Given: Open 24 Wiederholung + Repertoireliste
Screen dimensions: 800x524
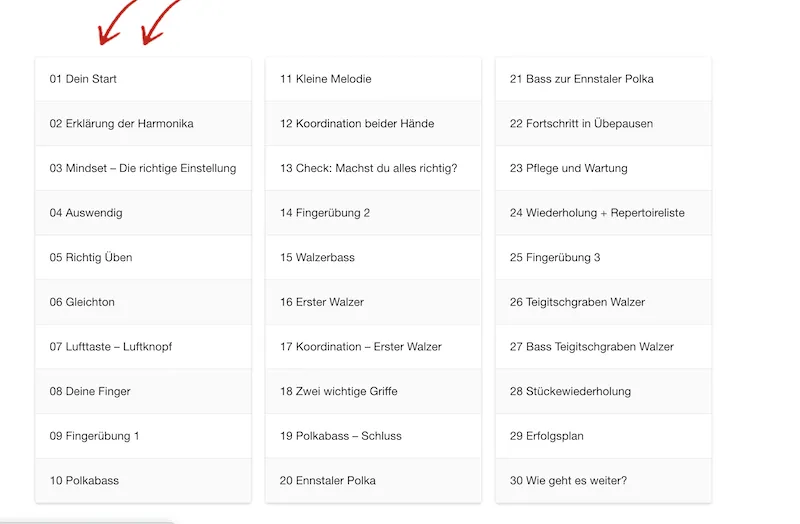Looking at the screenshot, I should click(603, 213).
